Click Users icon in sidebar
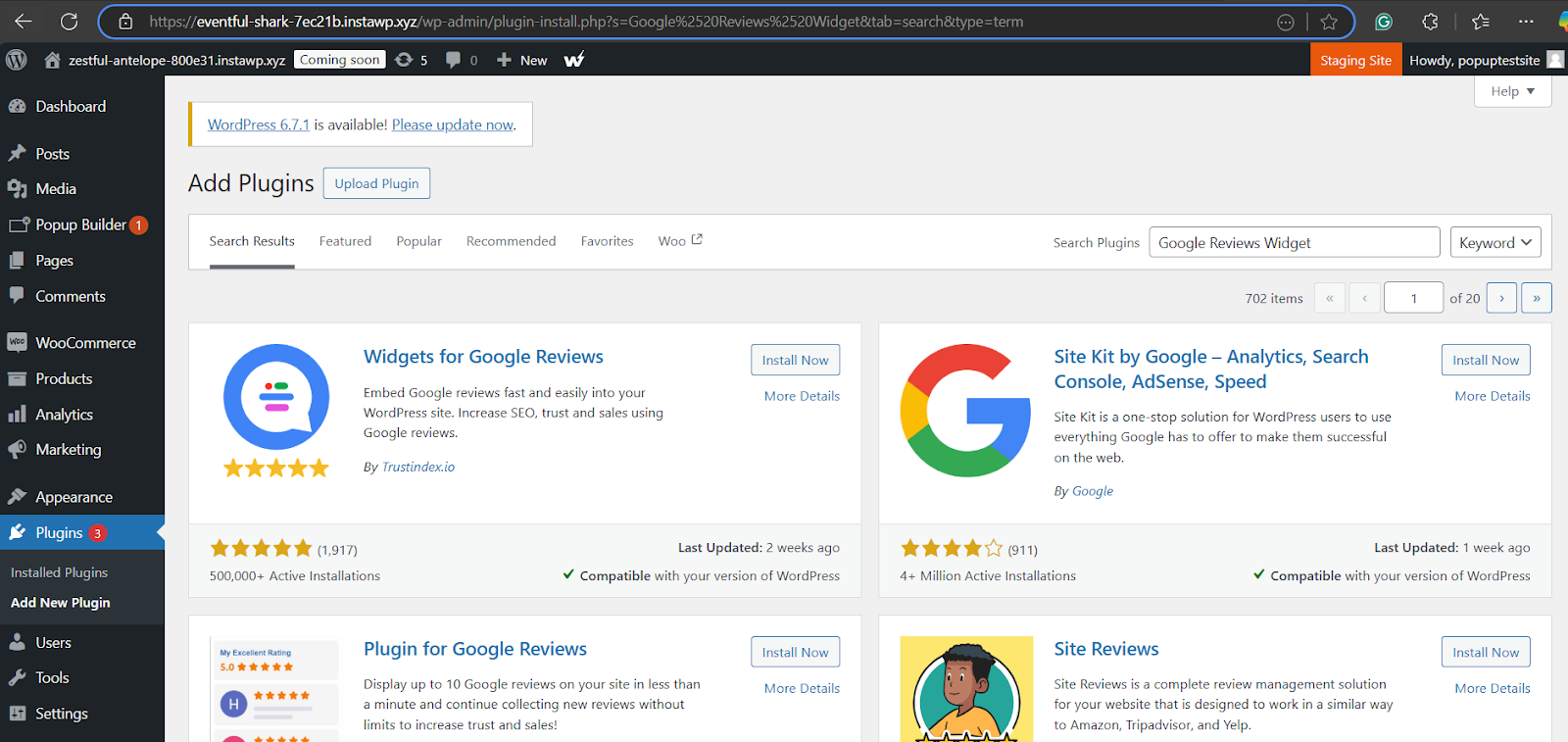 click(17, 642)
